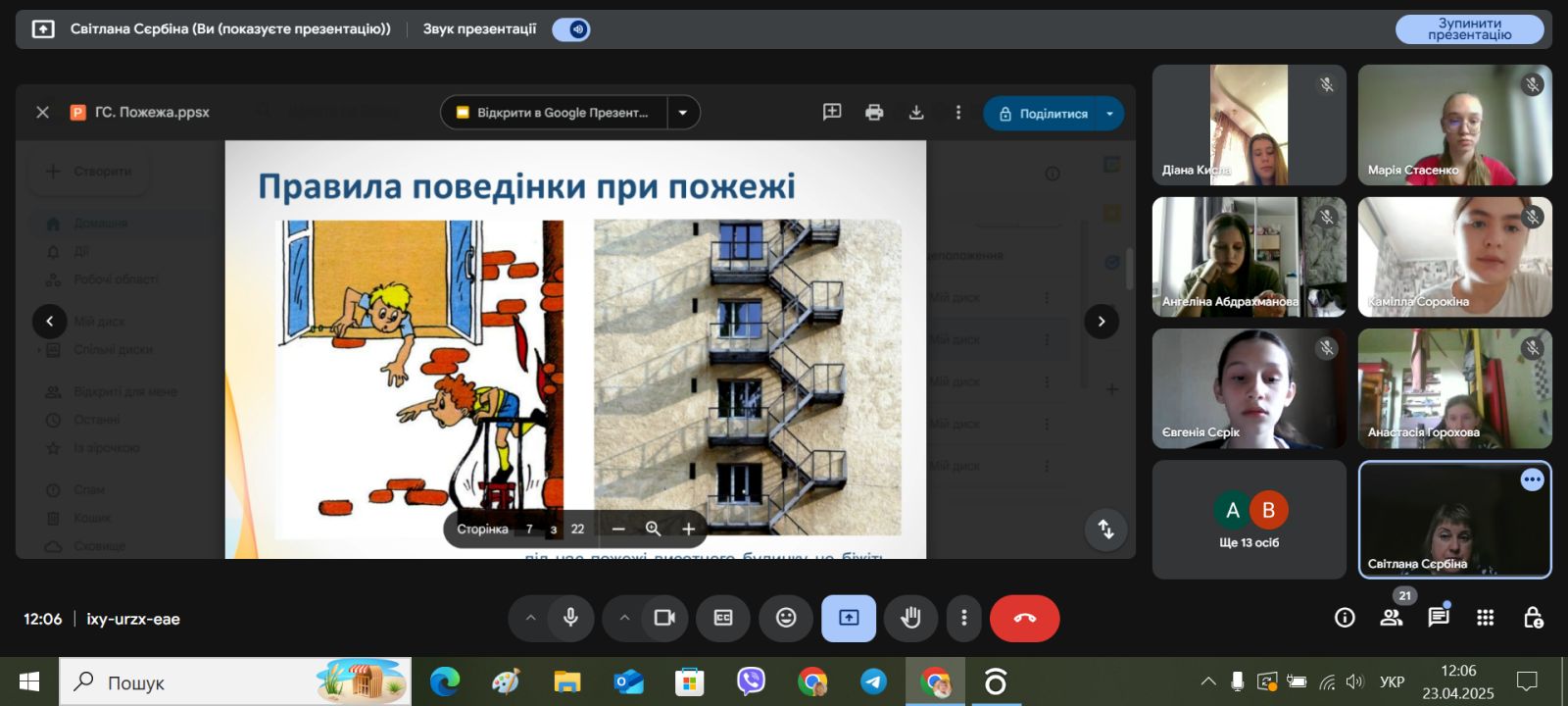
Task: Switch the УКР keyboard language
Action: click(x=1392, y=681)
